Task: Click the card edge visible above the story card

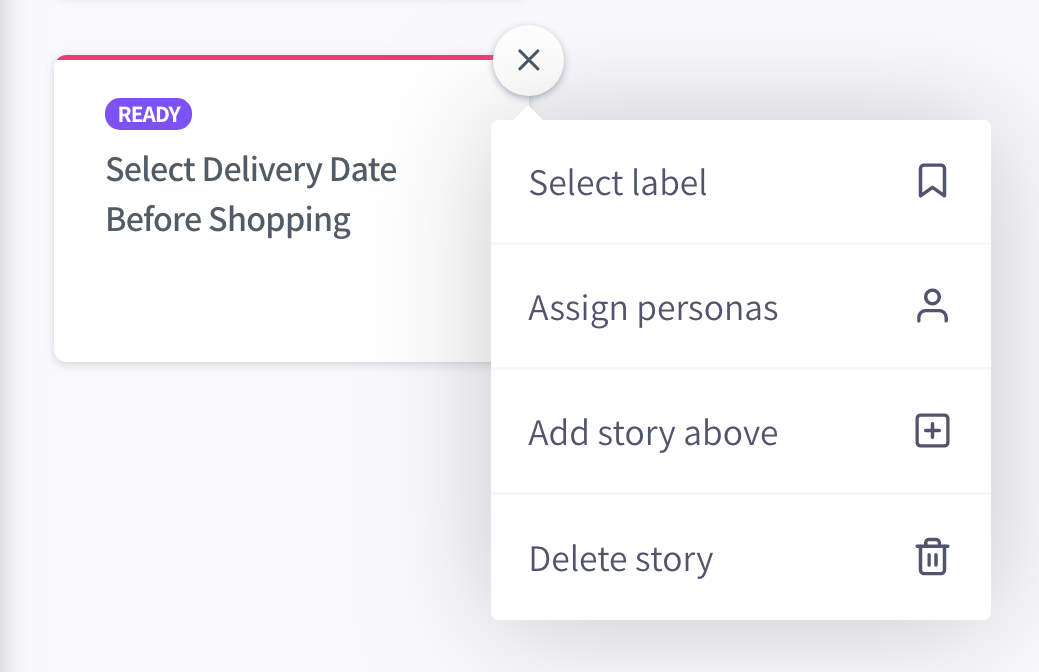Action: [292, 2]
